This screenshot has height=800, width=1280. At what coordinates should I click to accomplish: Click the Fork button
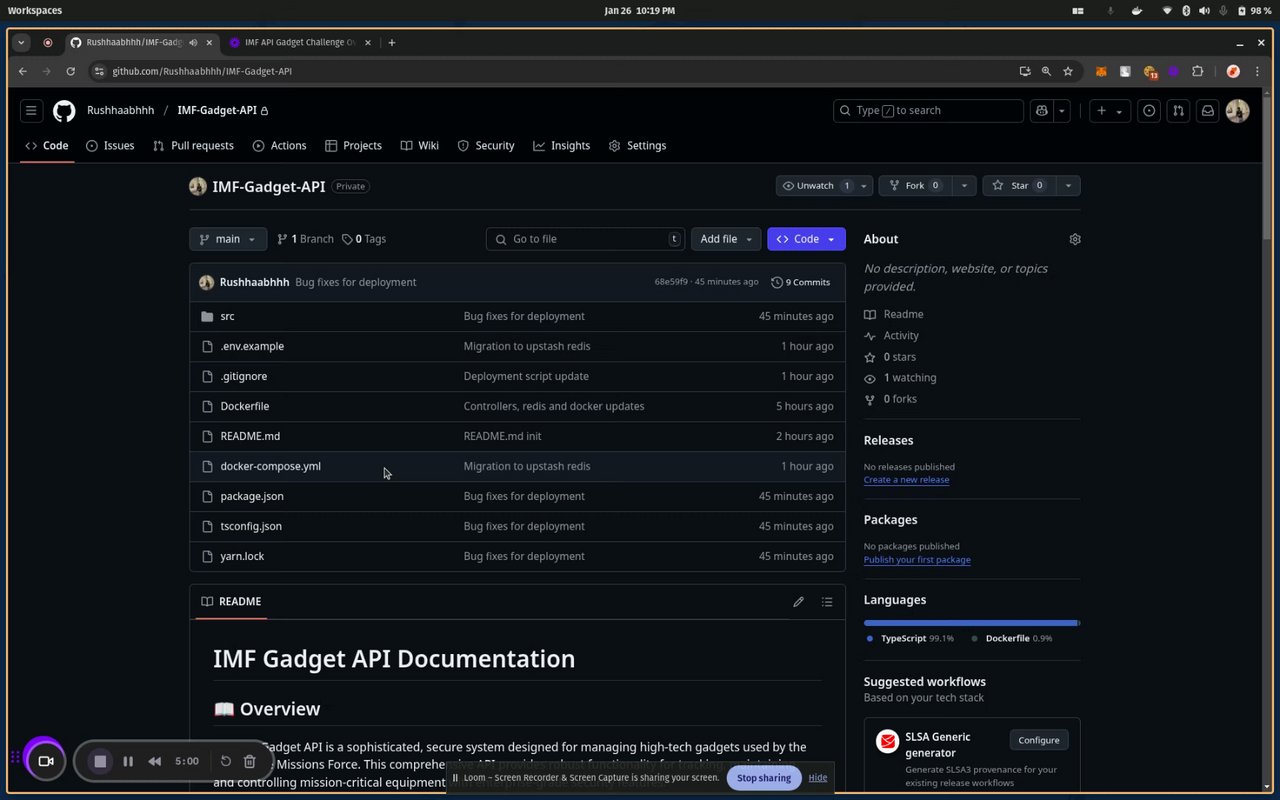click(915, 186)
